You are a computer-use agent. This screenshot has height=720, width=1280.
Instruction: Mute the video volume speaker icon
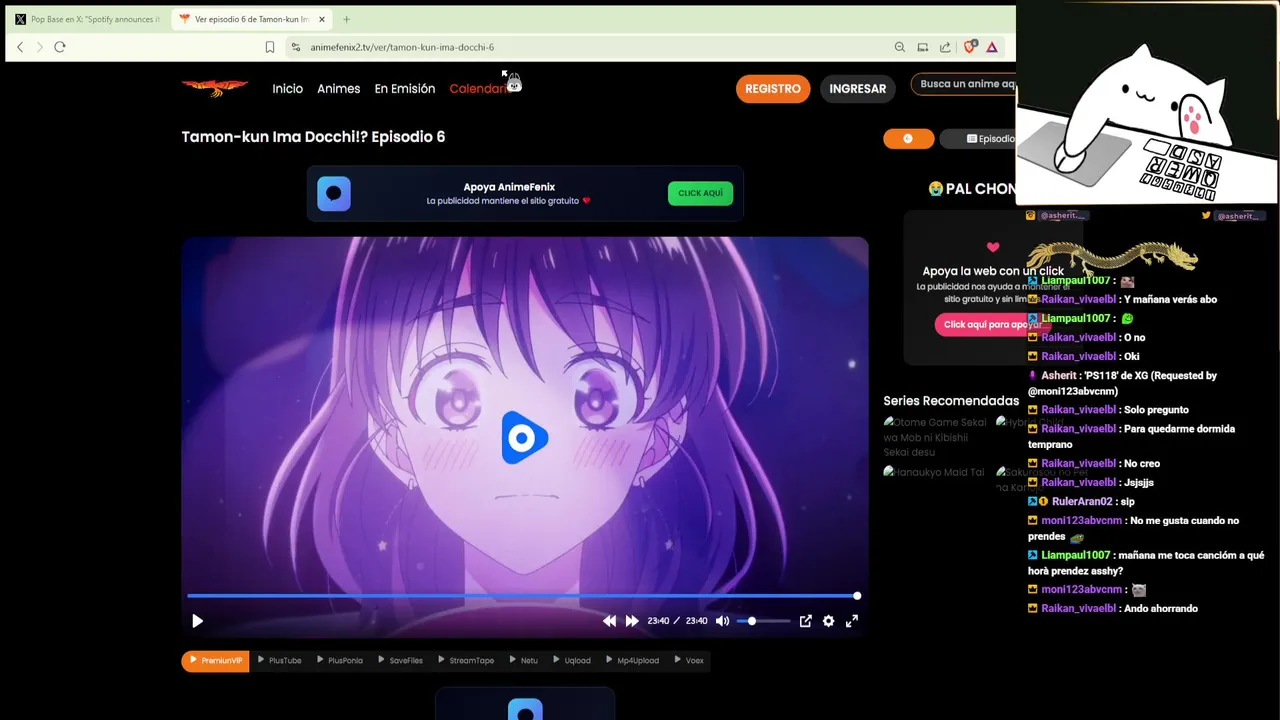[x=722, y=621]
